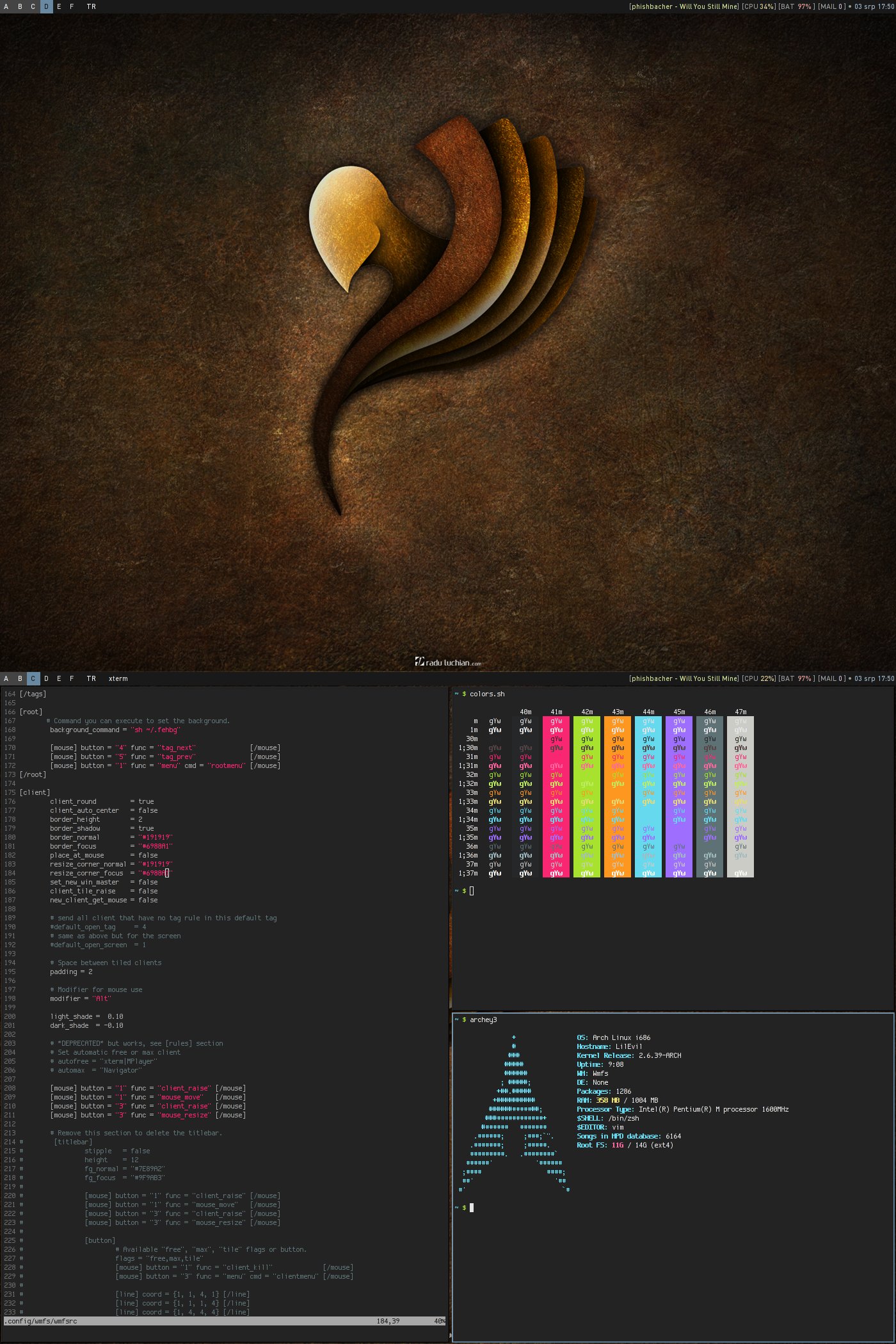Click the now-playing song text on the lower bar

coord(684,678)
